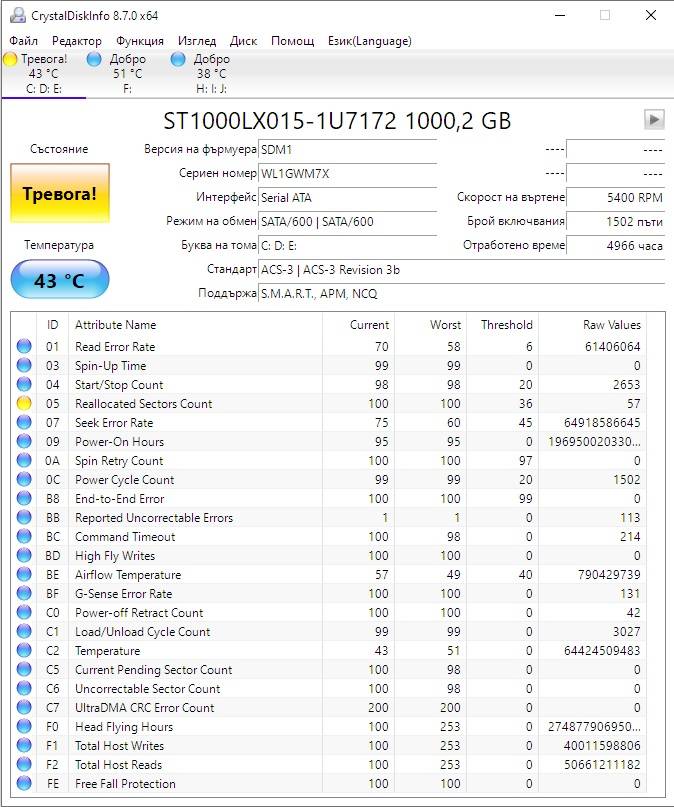Click the next disk arrow button
The width and height of the screenshot is (674, 807).
pos(654,120)
